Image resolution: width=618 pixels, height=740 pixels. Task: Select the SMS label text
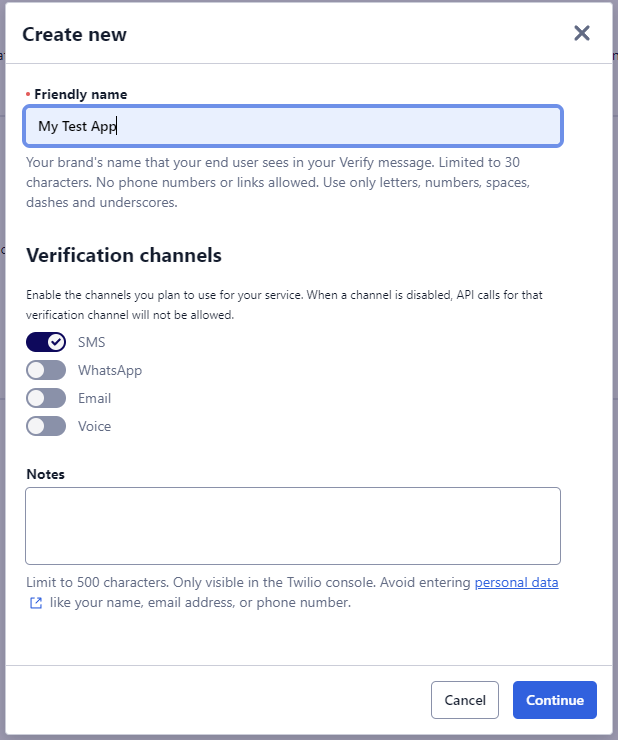(92, 342)
